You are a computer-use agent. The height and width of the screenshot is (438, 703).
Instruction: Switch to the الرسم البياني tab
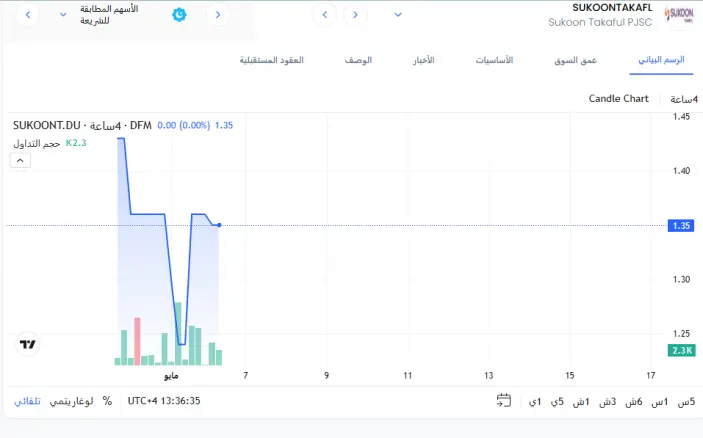(661, 60)
